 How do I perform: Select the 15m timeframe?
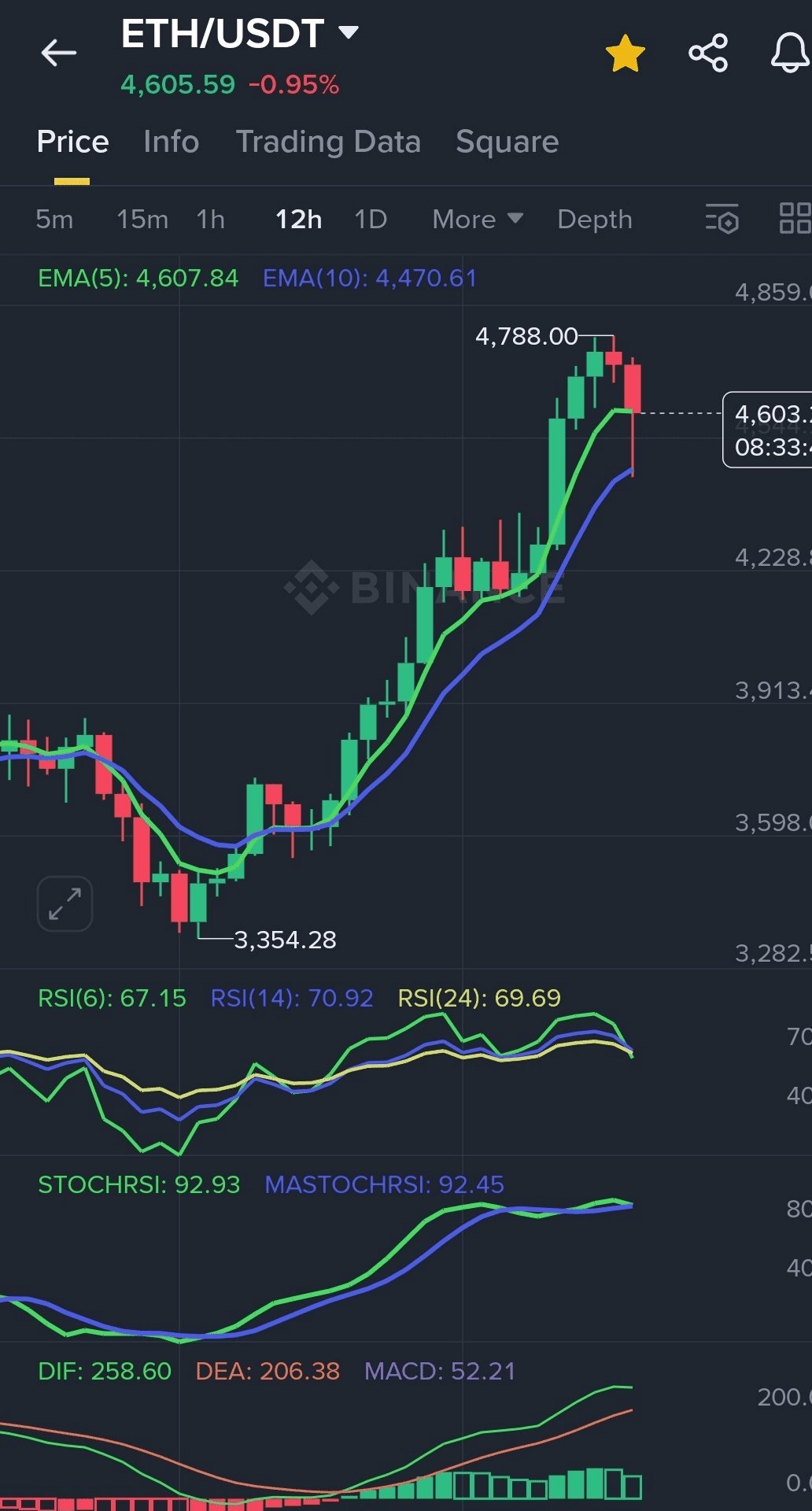pos(142,219)
